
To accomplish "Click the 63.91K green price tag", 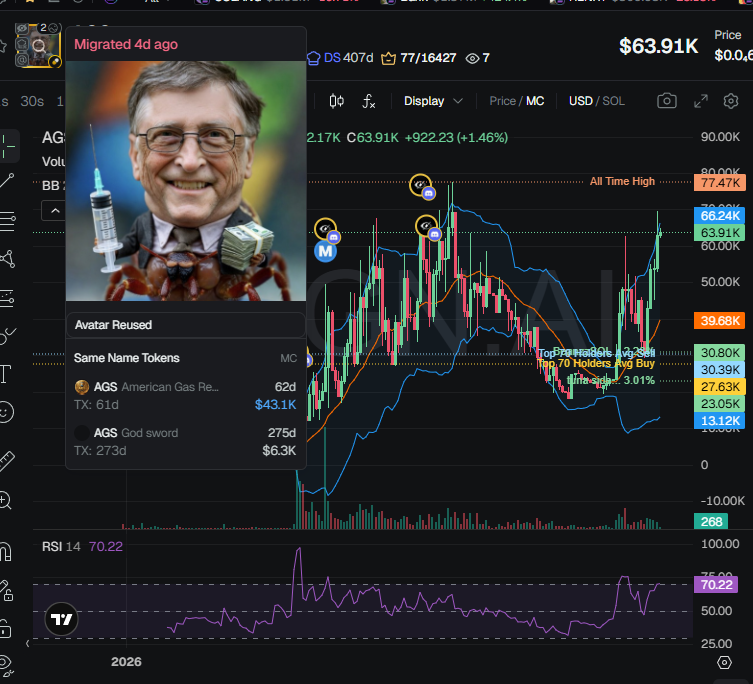I will [719, 232].
